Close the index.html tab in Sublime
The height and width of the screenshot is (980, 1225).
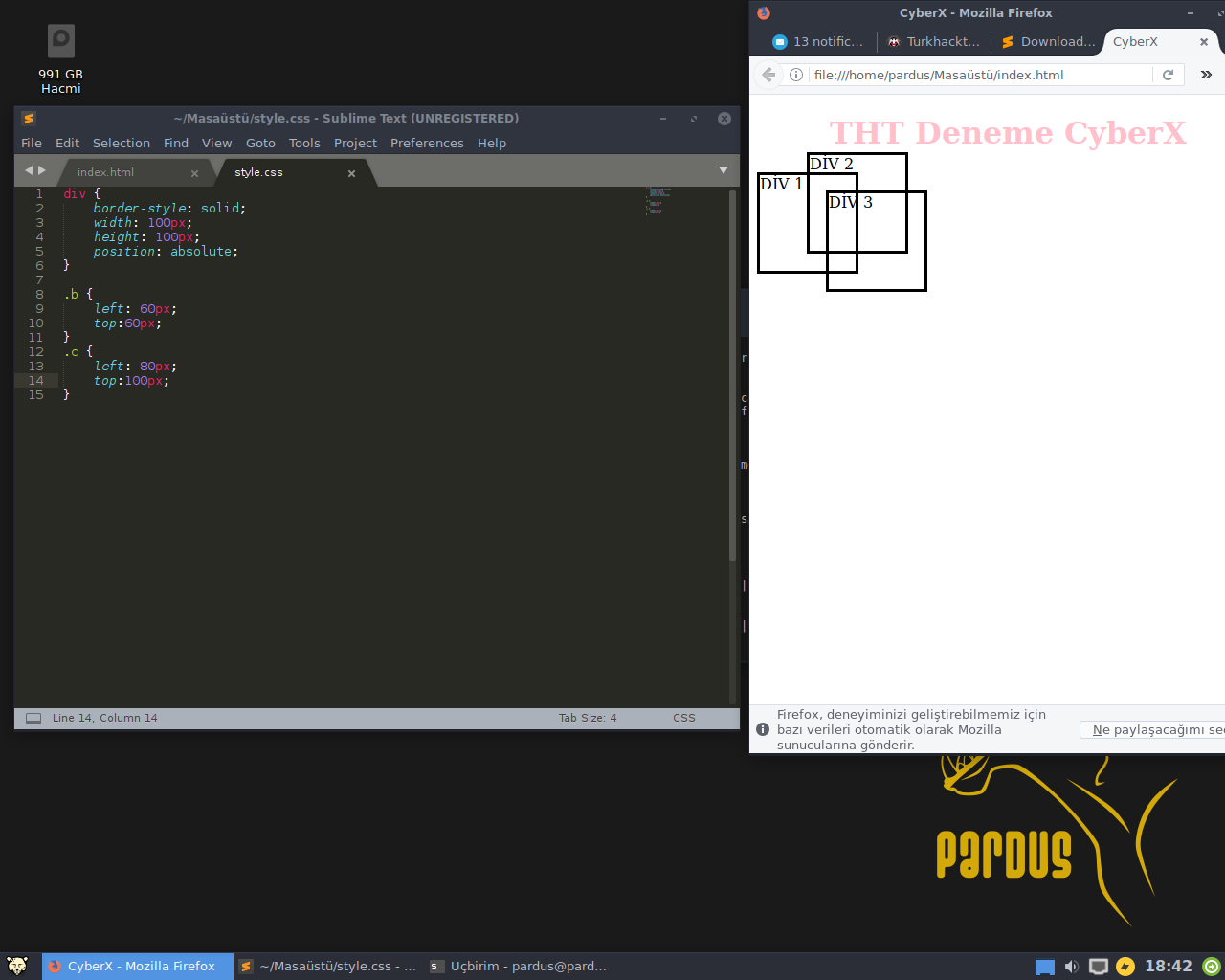(x=194, y=173)
